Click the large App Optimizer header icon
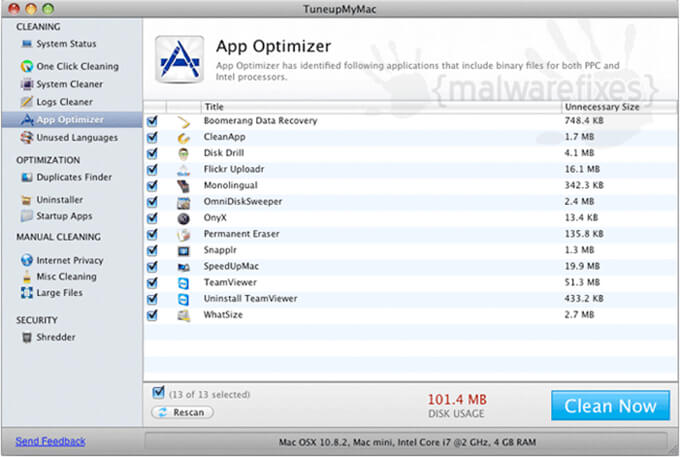This screenshot has height=457, width=680. 180,59
